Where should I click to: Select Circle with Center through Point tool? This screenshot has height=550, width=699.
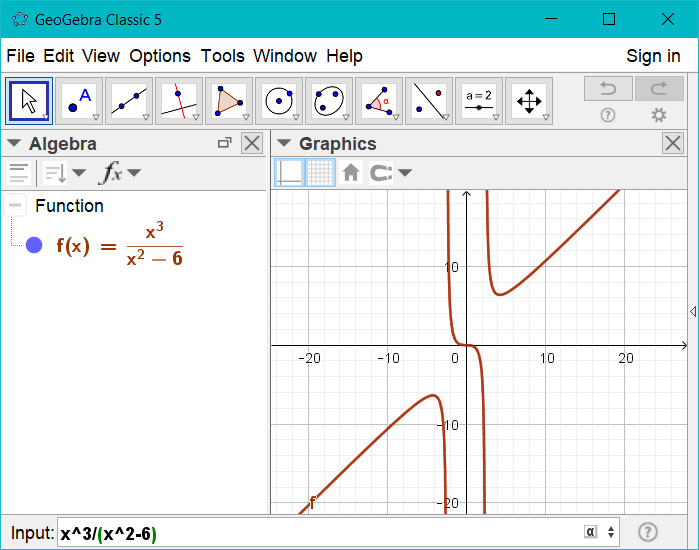click(279, 101)
